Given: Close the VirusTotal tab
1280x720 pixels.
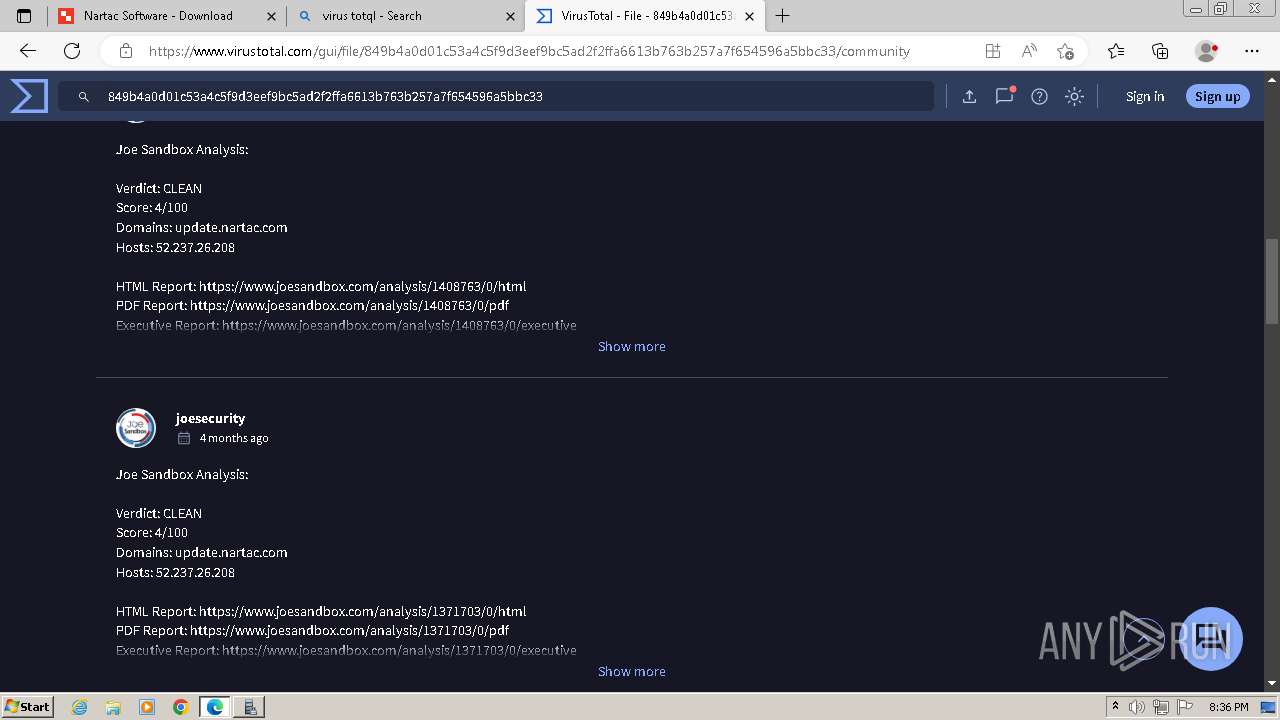Looking at the screenshot, I should pos(750,16).
